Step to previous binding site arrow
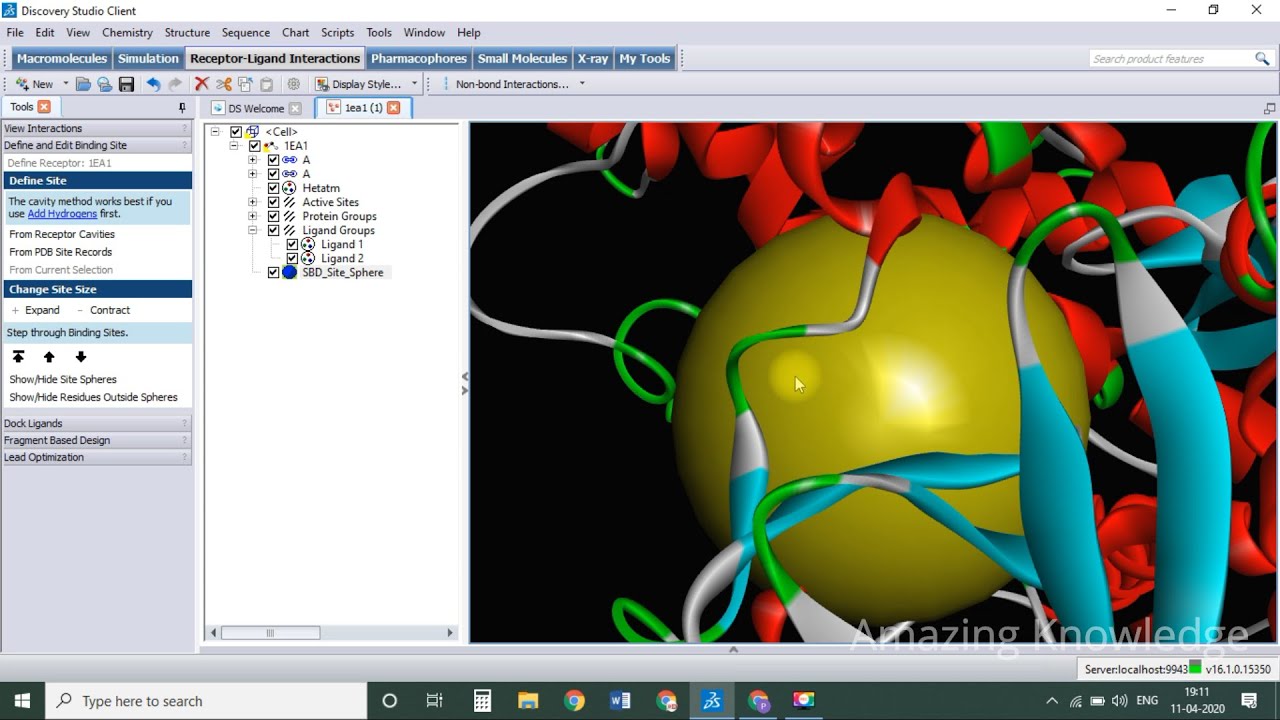 pos(49,357)
